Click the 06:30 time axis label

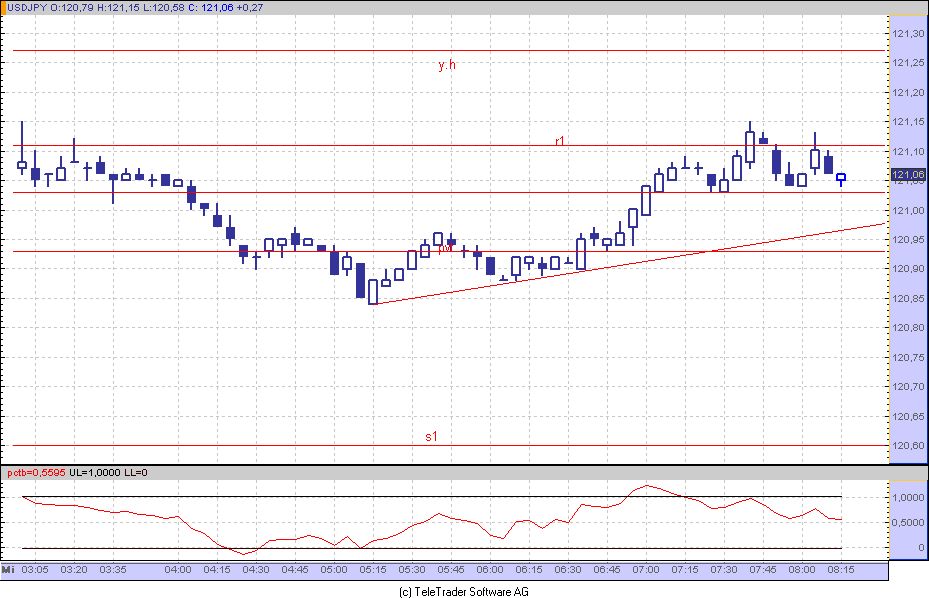(568, 570)
